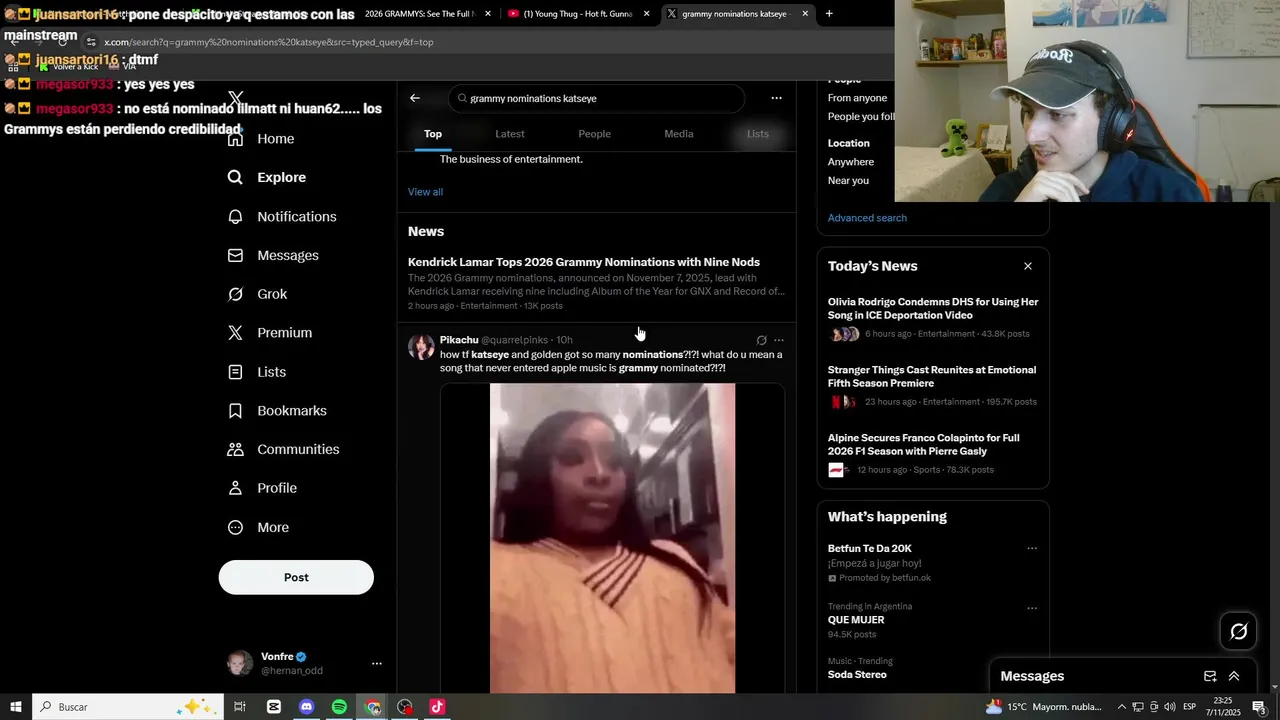Expand the Messages drawer
Viewport: 1280px width, 720px height.
tap(1234, 676)
